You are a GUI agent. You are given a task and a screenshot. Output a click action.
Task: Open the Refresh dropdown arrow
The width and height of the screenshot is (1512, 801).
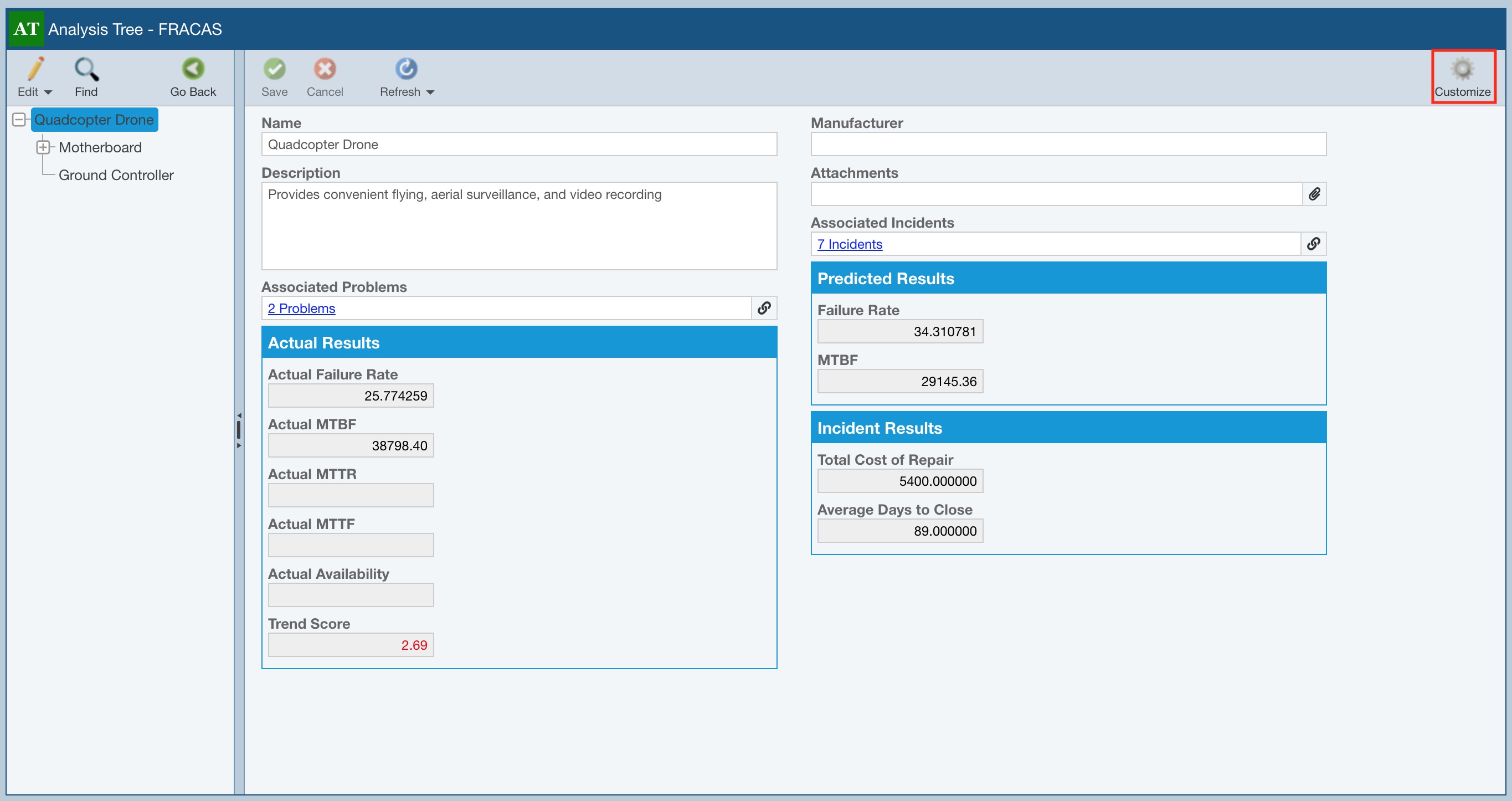[430, 92]
